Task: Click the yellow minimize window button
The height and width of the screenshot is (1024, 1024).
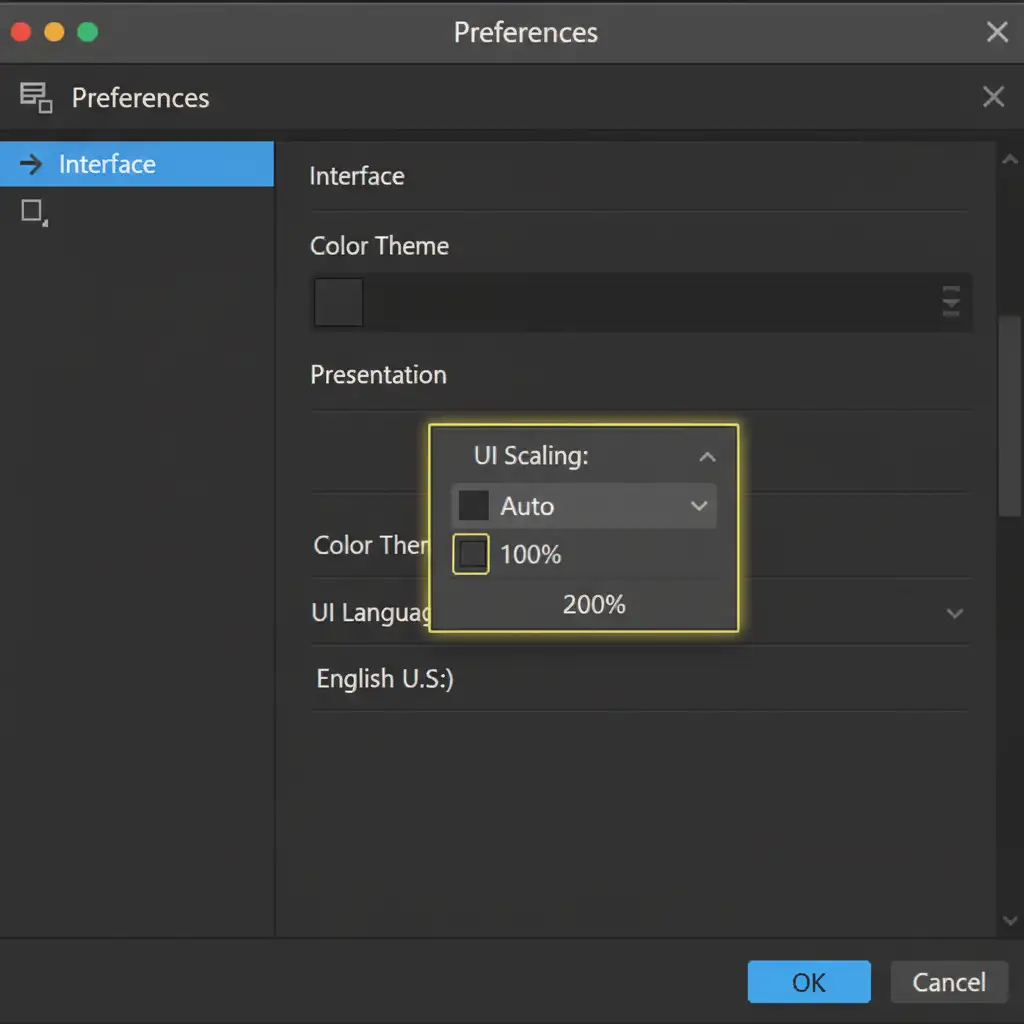Action: 54,32
